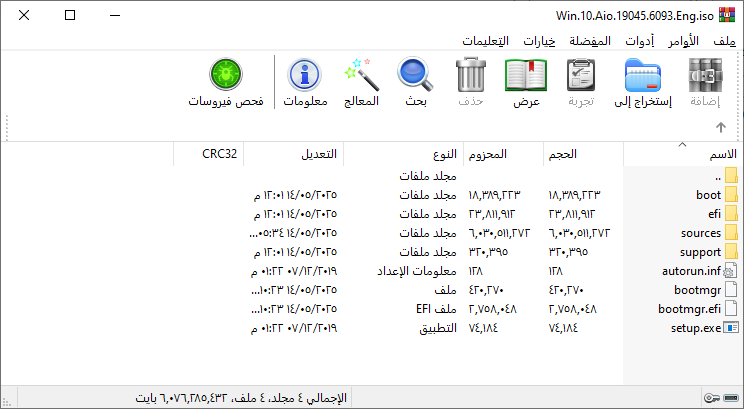
Task: Click the type "التطبيق" of setup.exe
Action: point(437,328)
